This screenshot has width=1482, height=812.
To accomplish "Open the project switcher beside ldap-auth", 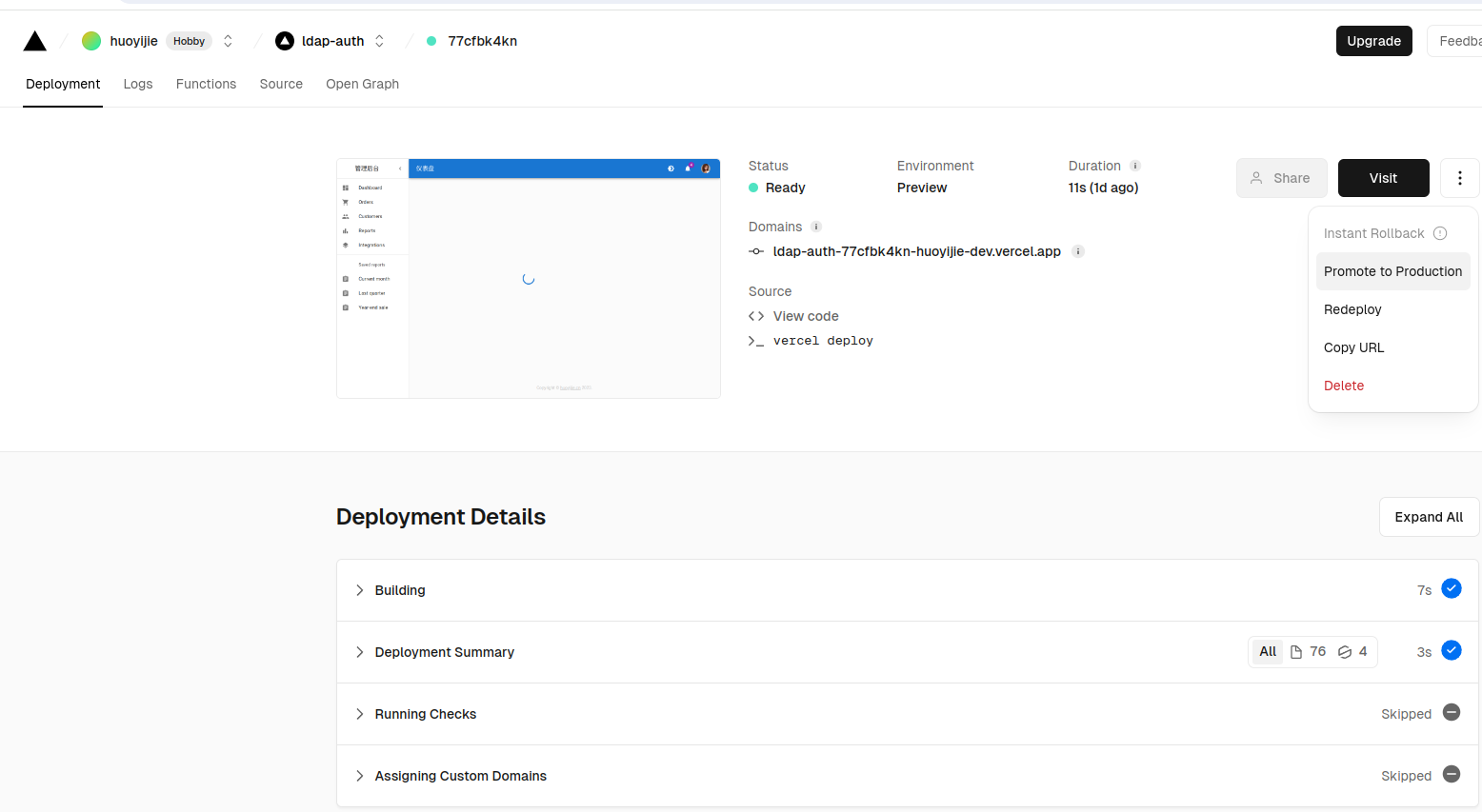I will point(379,41).
